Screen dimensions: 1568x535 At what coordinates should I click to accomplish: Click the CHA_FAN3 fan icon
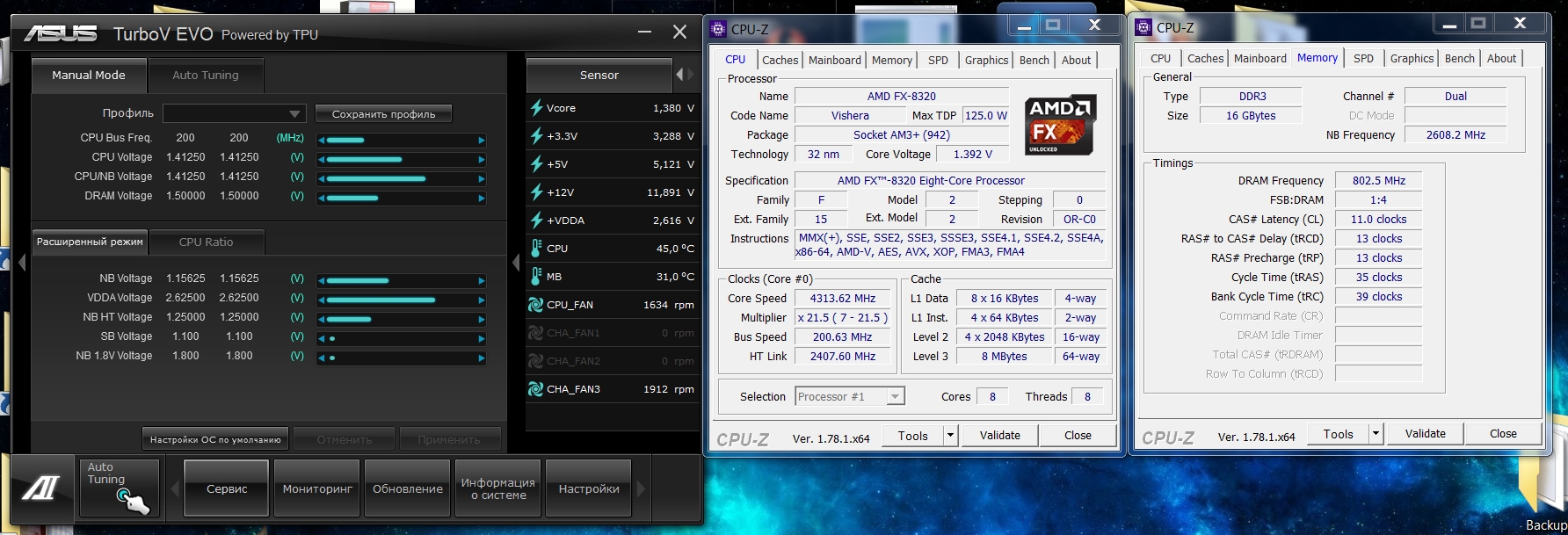point(535,389)
